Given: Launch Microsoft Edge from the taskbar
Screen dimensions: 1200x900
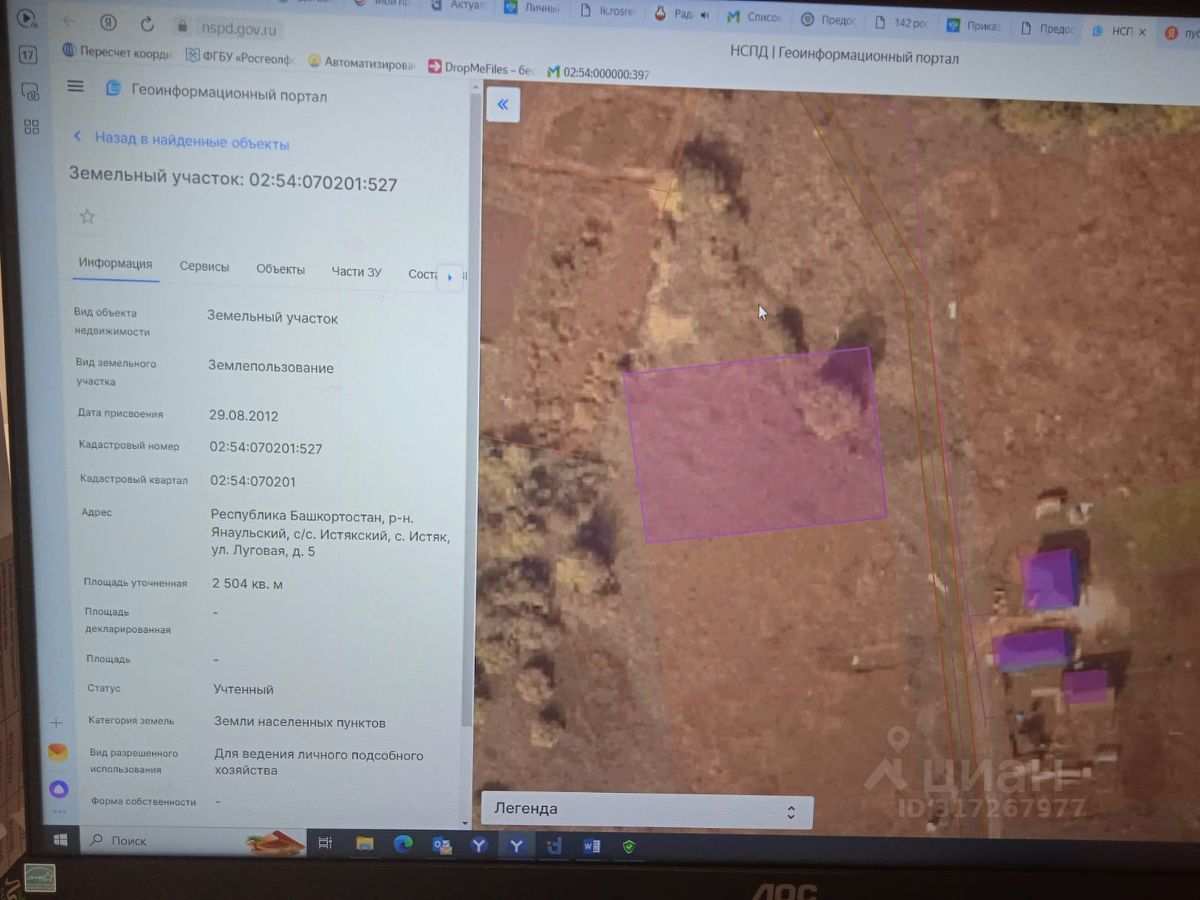Looking at the screenshot, I should (403, 844).
